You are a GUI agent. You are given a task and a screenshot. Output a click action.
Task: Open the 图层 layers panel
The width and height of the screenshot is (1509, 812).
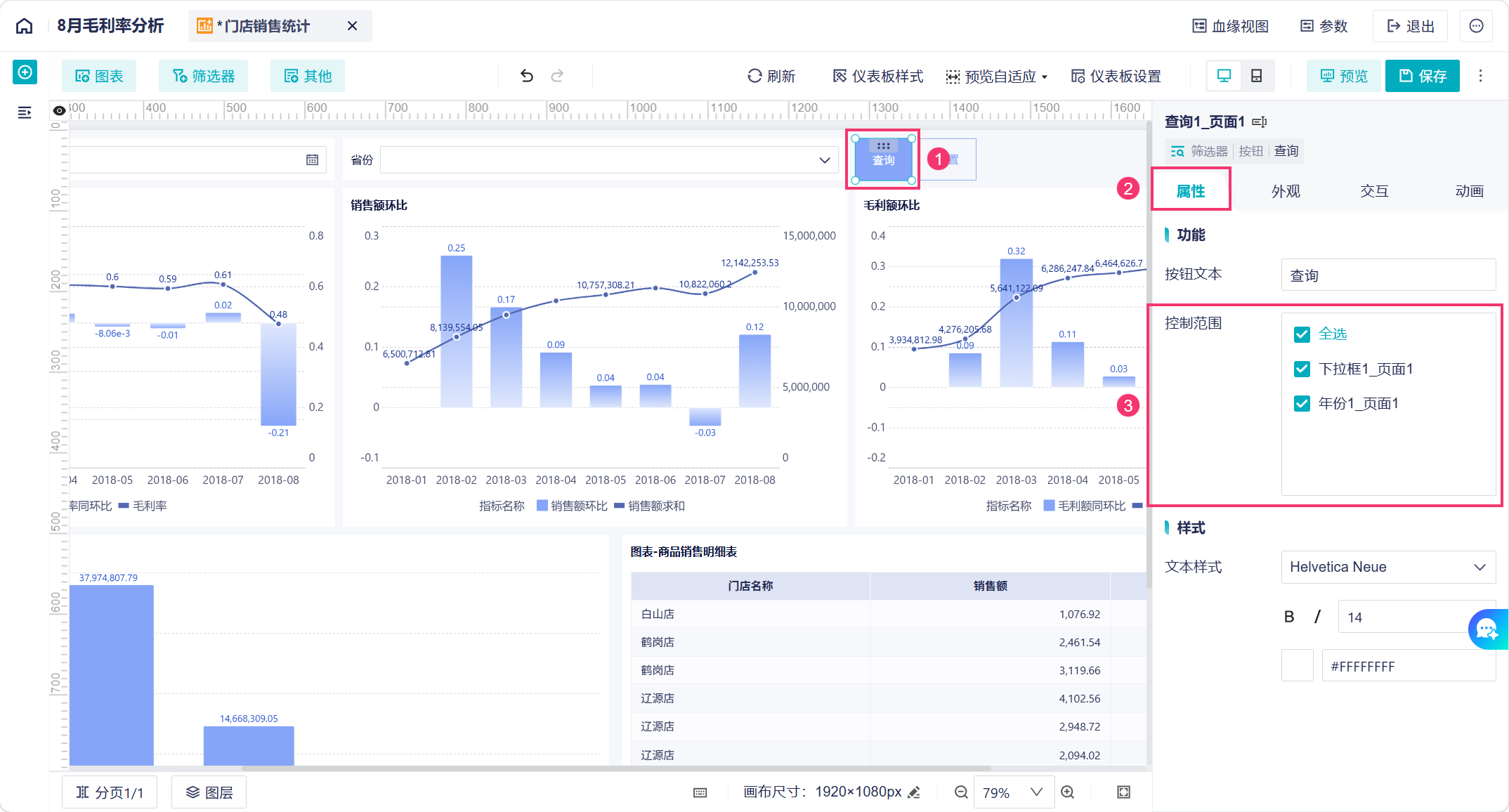(209, 792)
